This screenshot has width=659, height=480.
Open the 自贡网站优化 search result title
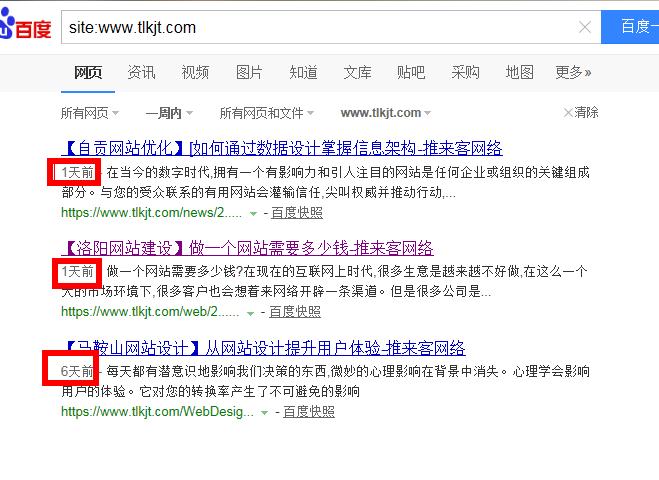(x=281, y=149)
